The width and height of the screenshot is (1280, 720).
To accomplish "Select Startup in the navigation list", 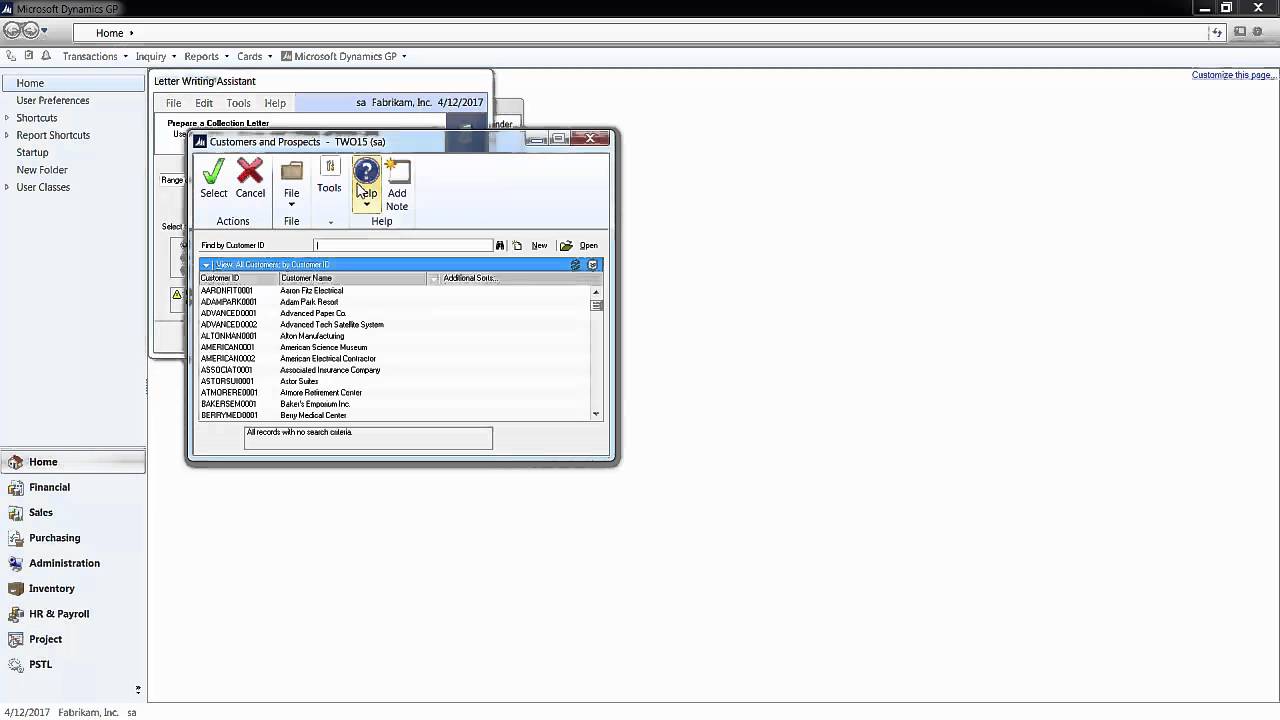I will (x=32, y=152).
